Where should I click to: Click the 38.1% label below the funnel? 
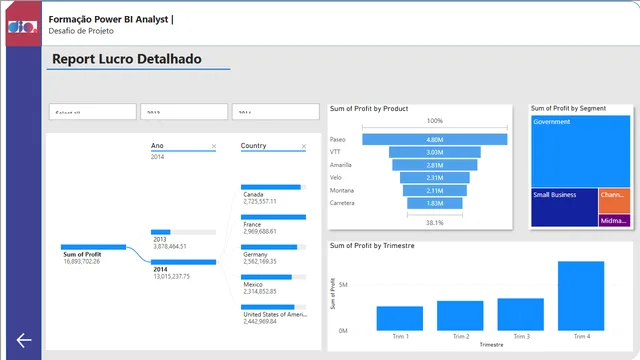[x=435, y=223]
